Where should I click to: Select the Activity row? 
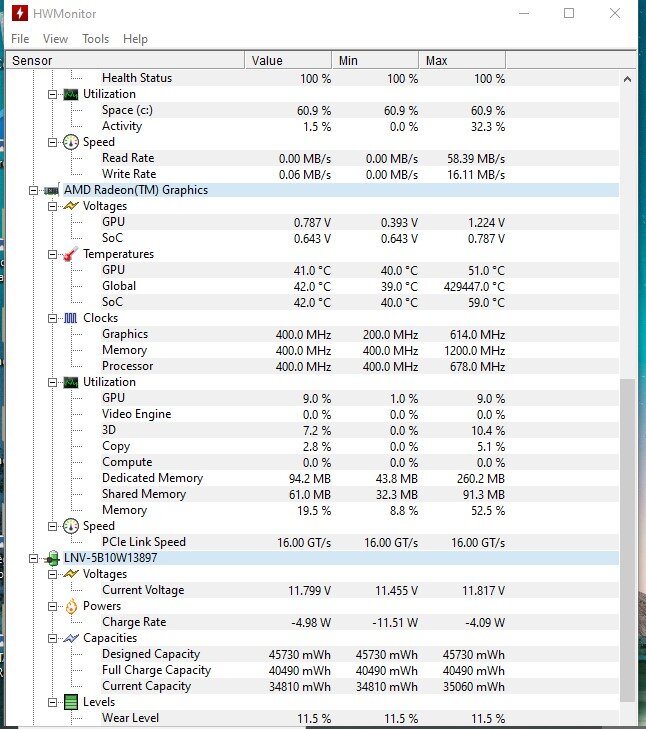tap(360, 126)
